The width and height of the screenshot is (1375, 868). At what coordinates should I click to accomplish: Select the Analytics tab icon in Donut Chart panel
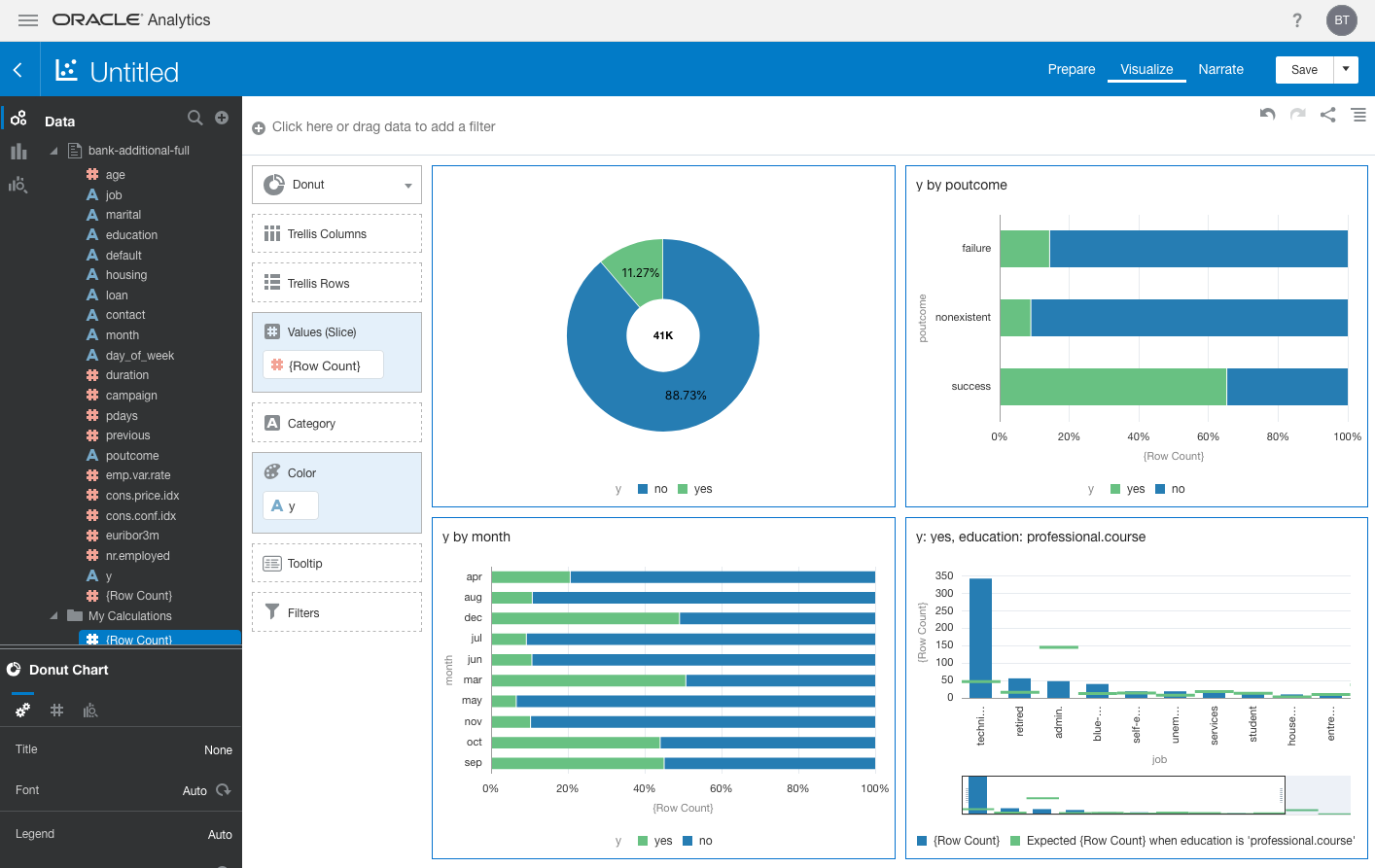90,710
